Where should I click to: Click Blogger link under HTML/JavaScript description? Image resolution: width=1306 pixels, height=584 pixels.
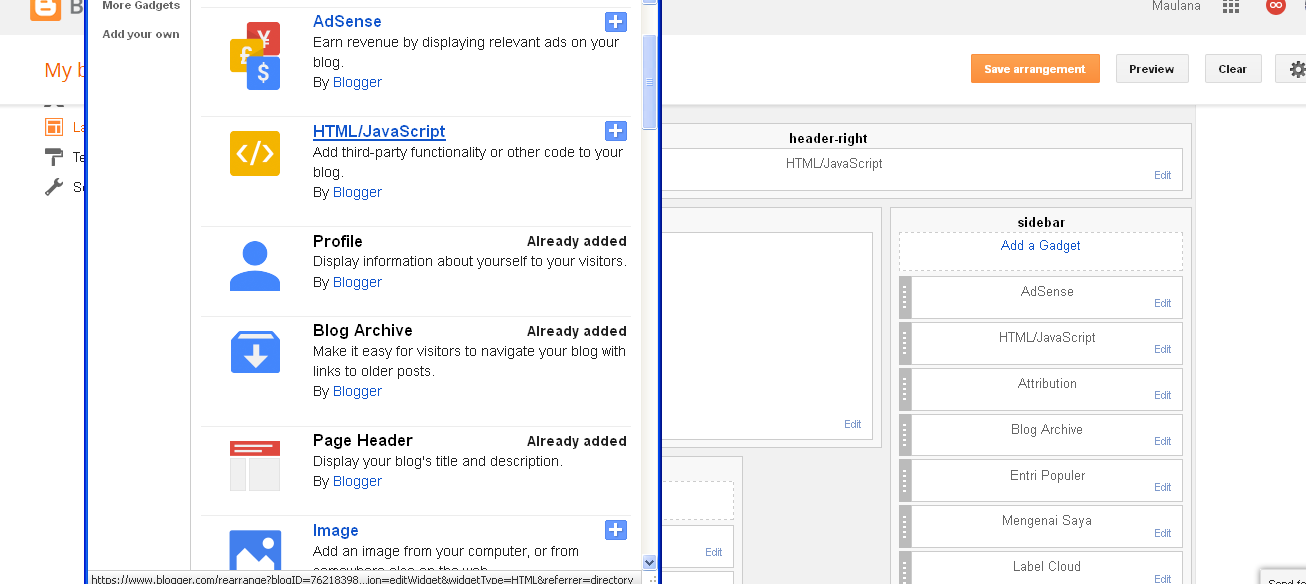click(x=357, y=192)
